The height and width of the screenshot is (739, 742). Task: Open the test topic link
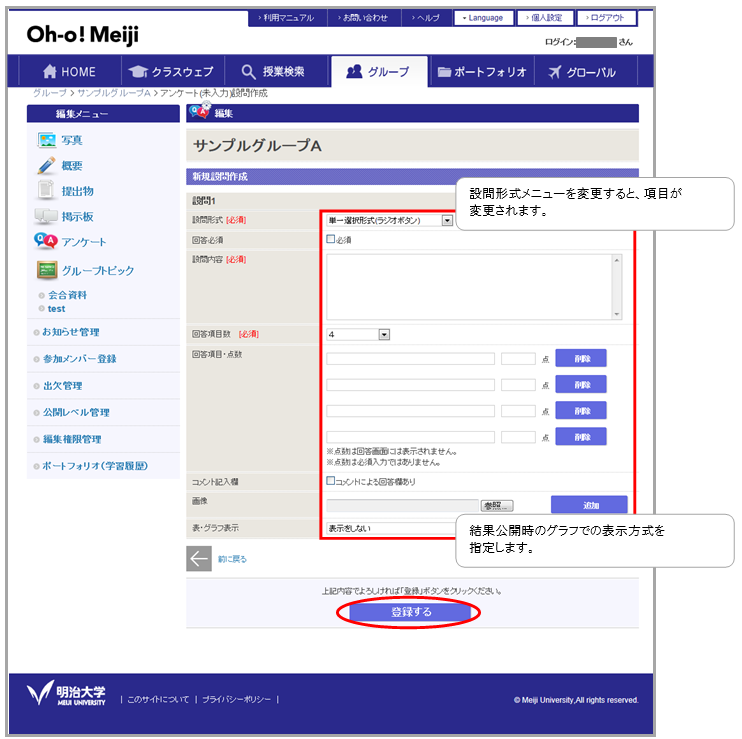pyautogui.click(x=56, y=308)
